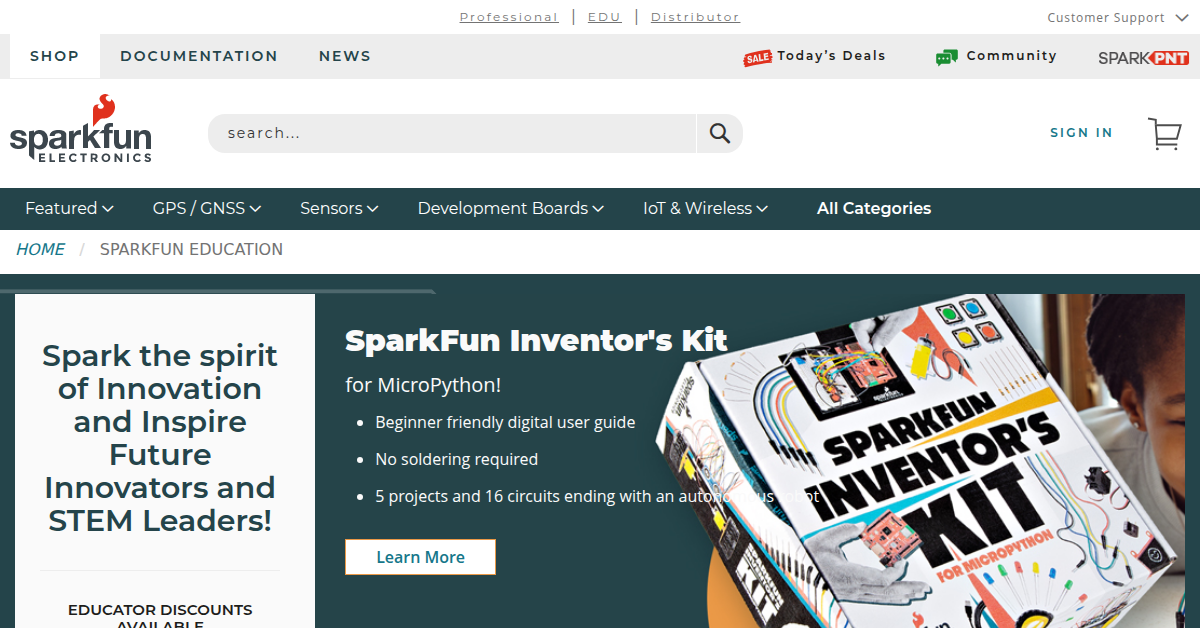Open the News tab
Image resolution: width=1200 pixels, height=628 pixels.
[x=345, y=56]
